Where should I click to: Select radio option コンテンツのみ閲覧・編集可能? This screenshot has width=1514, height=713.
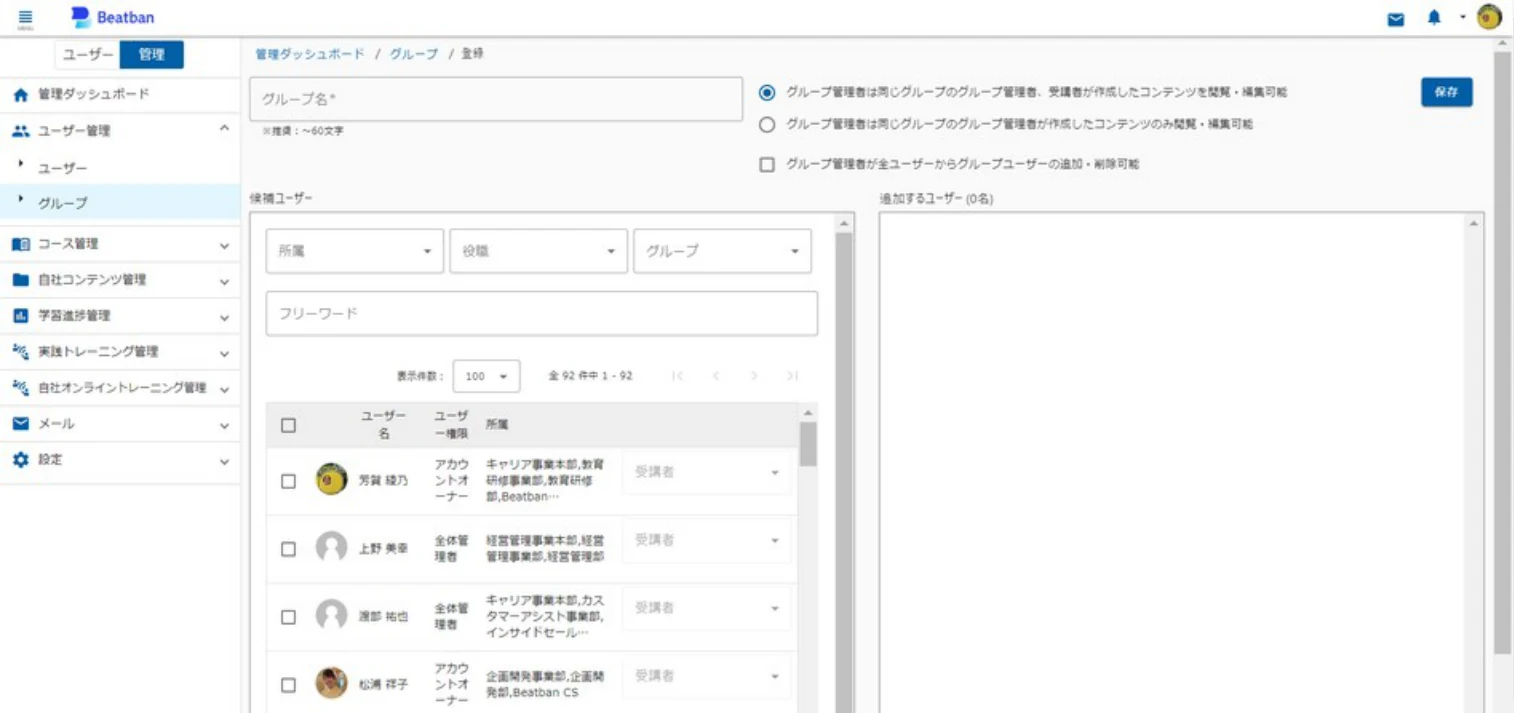(x=767, y=125)
